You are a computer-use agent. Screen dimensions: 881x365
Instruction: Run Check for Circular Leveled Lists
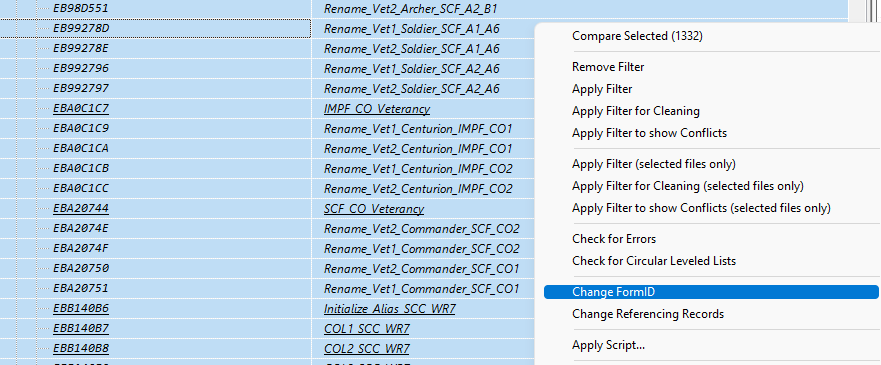click(653, 261)
